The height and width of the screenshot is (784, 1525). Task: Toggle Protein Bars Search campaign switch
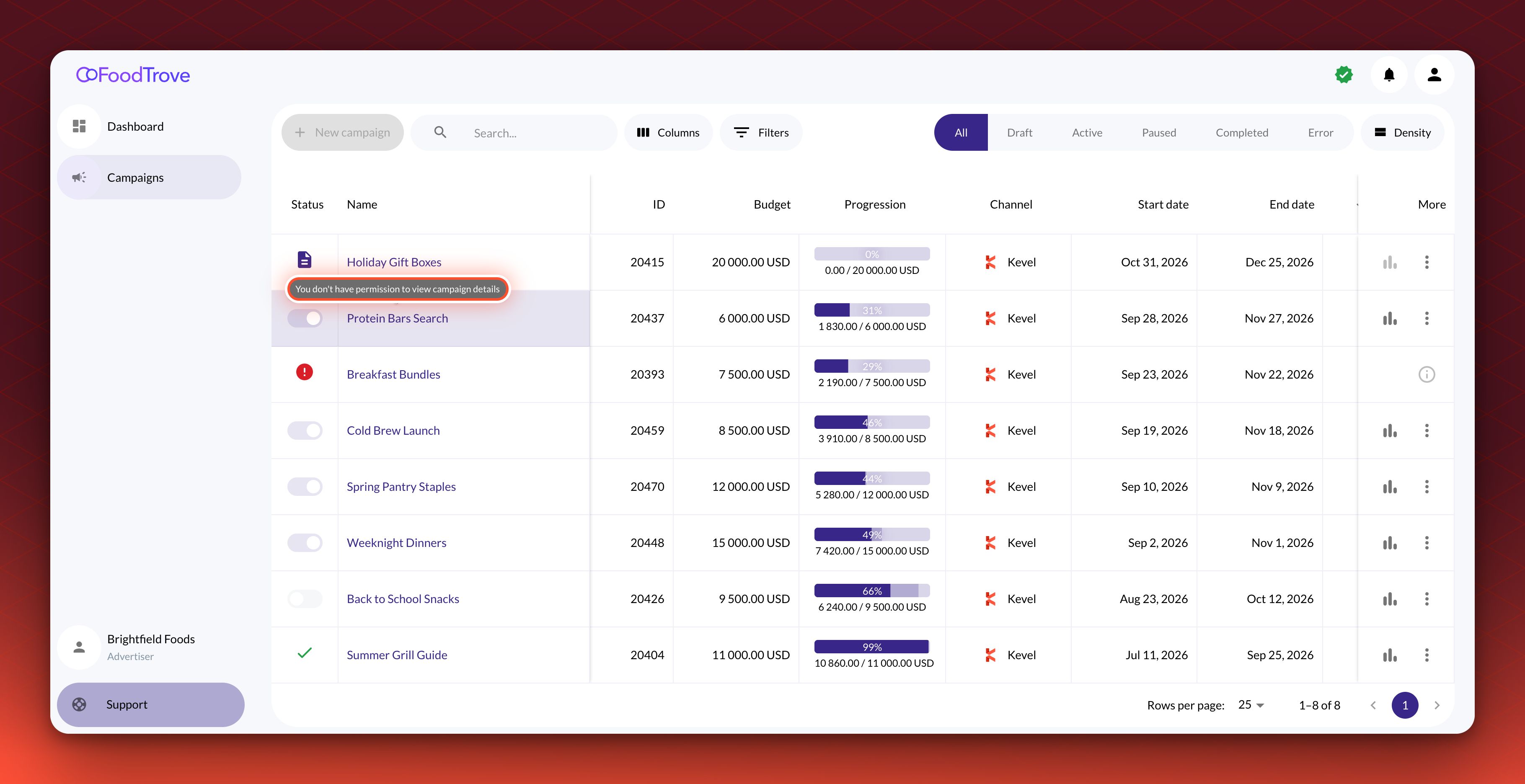click(x=305, y=318)
